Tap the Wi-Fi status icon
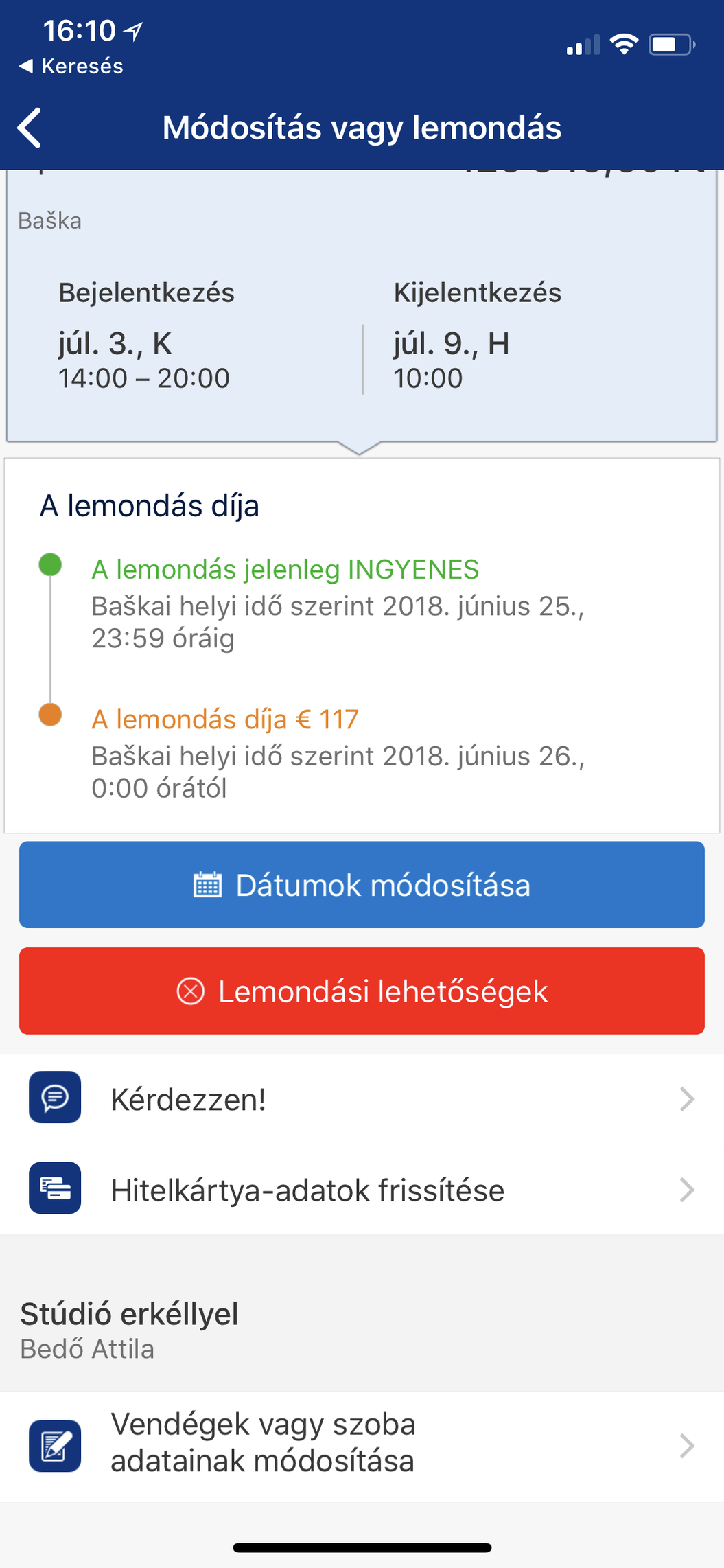This screenshot has height=1568, width=724. pyautogui.click(x=624, y=45)
